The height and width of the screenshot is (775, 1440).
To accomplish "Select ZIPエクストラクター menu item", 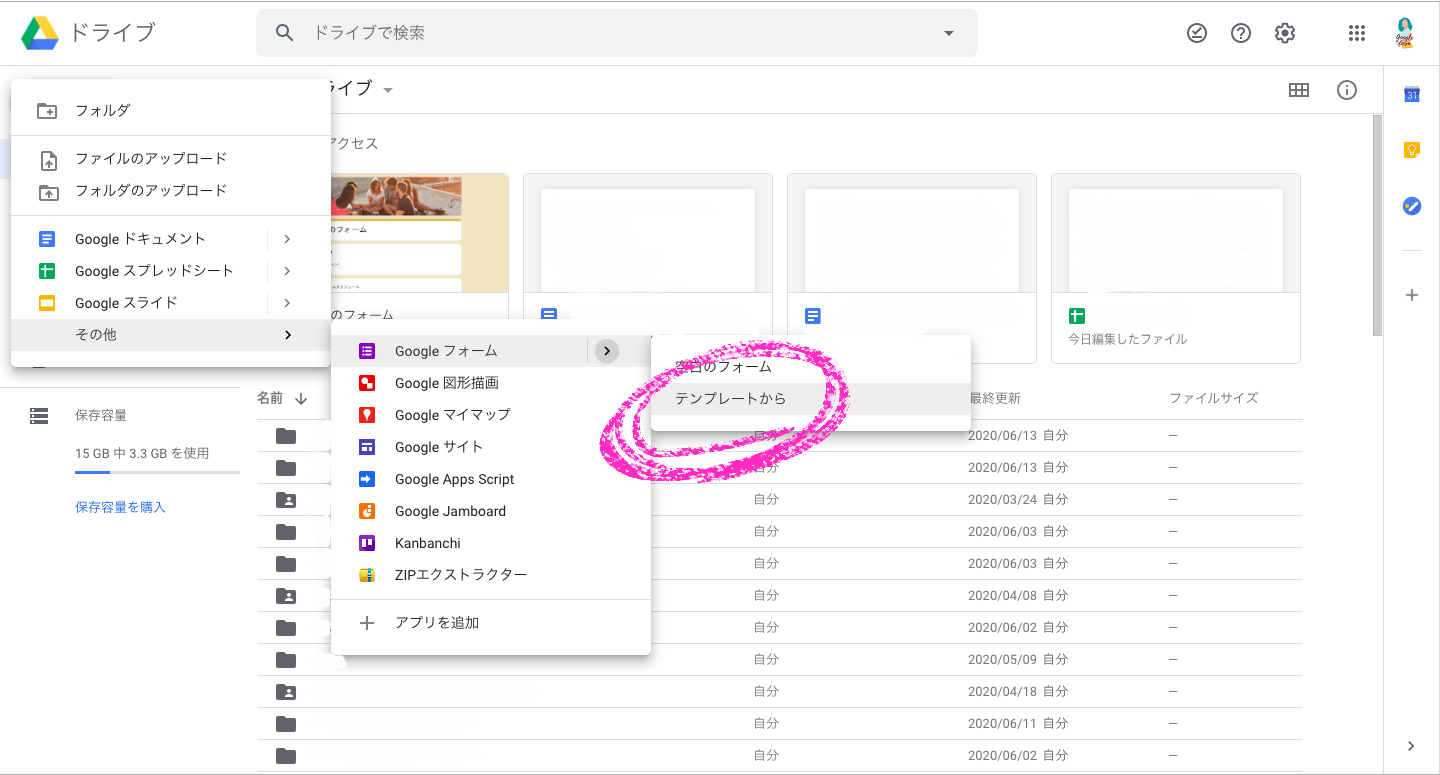I will coord(490,575).
